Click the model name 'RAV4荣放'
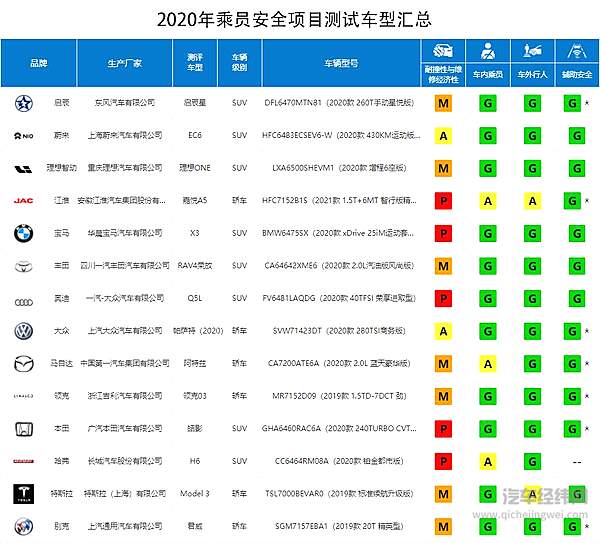This screenshot has width=600, height=543. tap(195, 265)
